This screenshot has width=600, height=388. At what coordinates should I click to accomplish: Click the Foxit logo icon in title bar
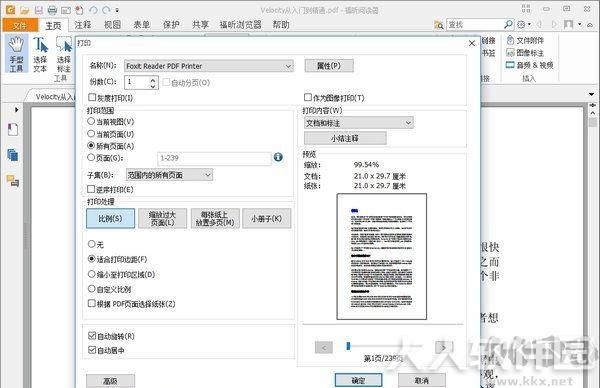click(x=10, y=10)
